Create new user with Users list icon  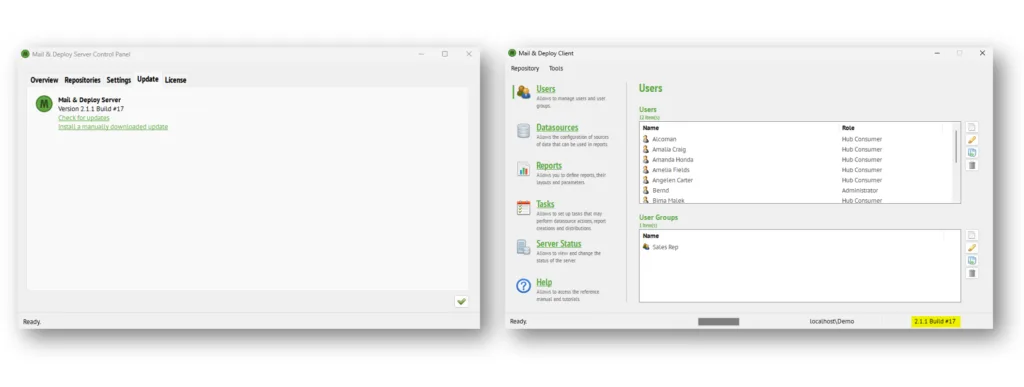(972, 127)
